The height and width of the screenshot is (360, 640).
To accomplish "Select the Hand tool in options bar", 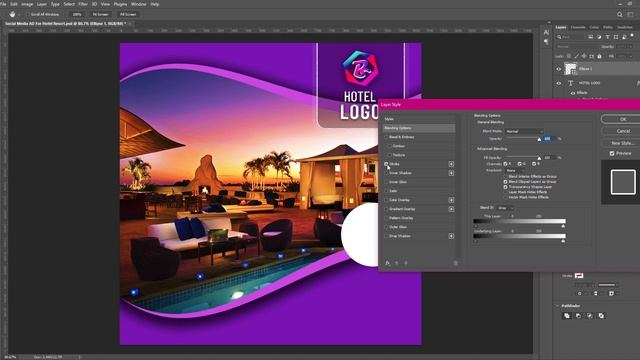I will pos(12,14).
